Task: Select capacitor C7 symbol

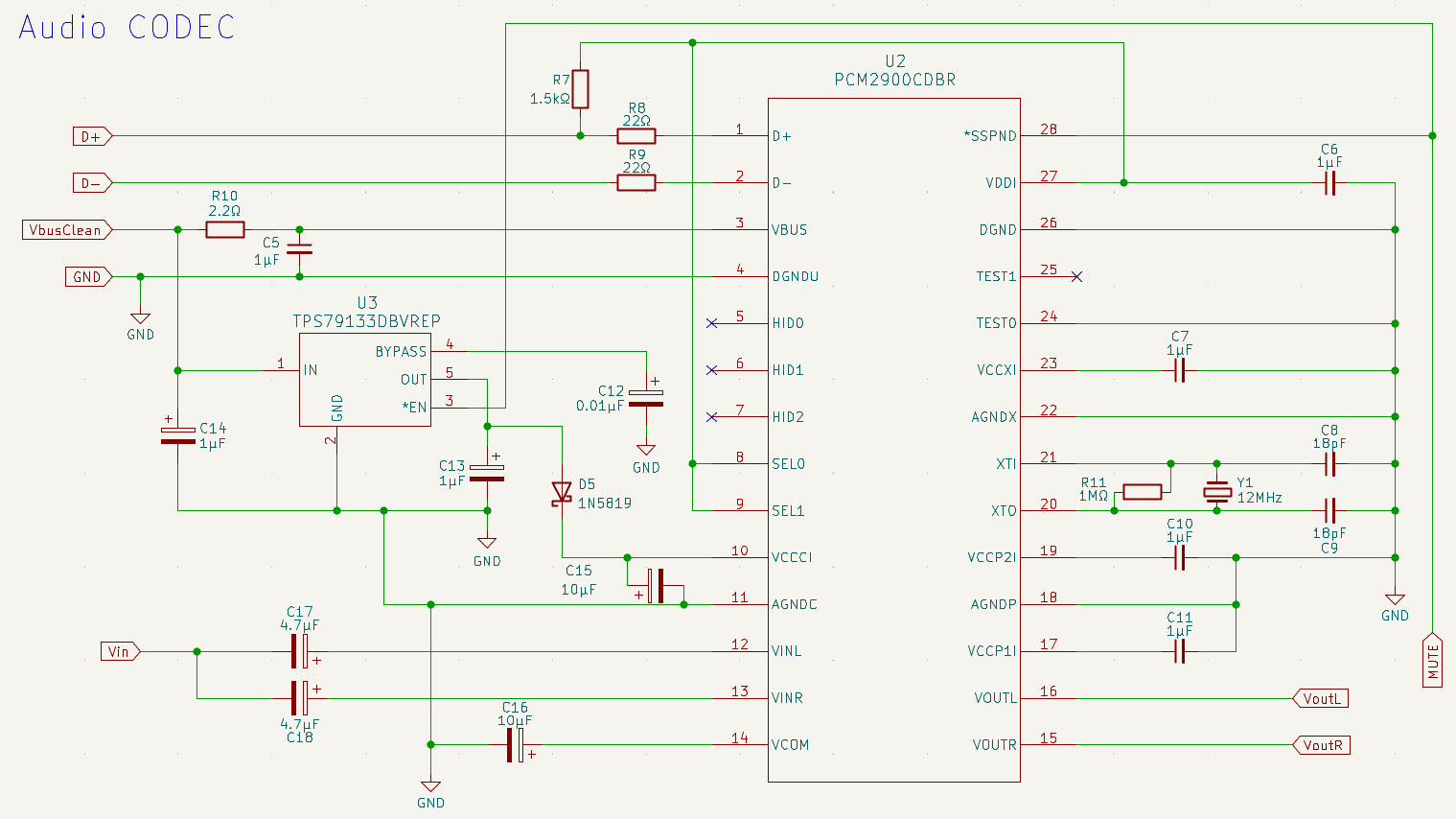Action: 1180,370
